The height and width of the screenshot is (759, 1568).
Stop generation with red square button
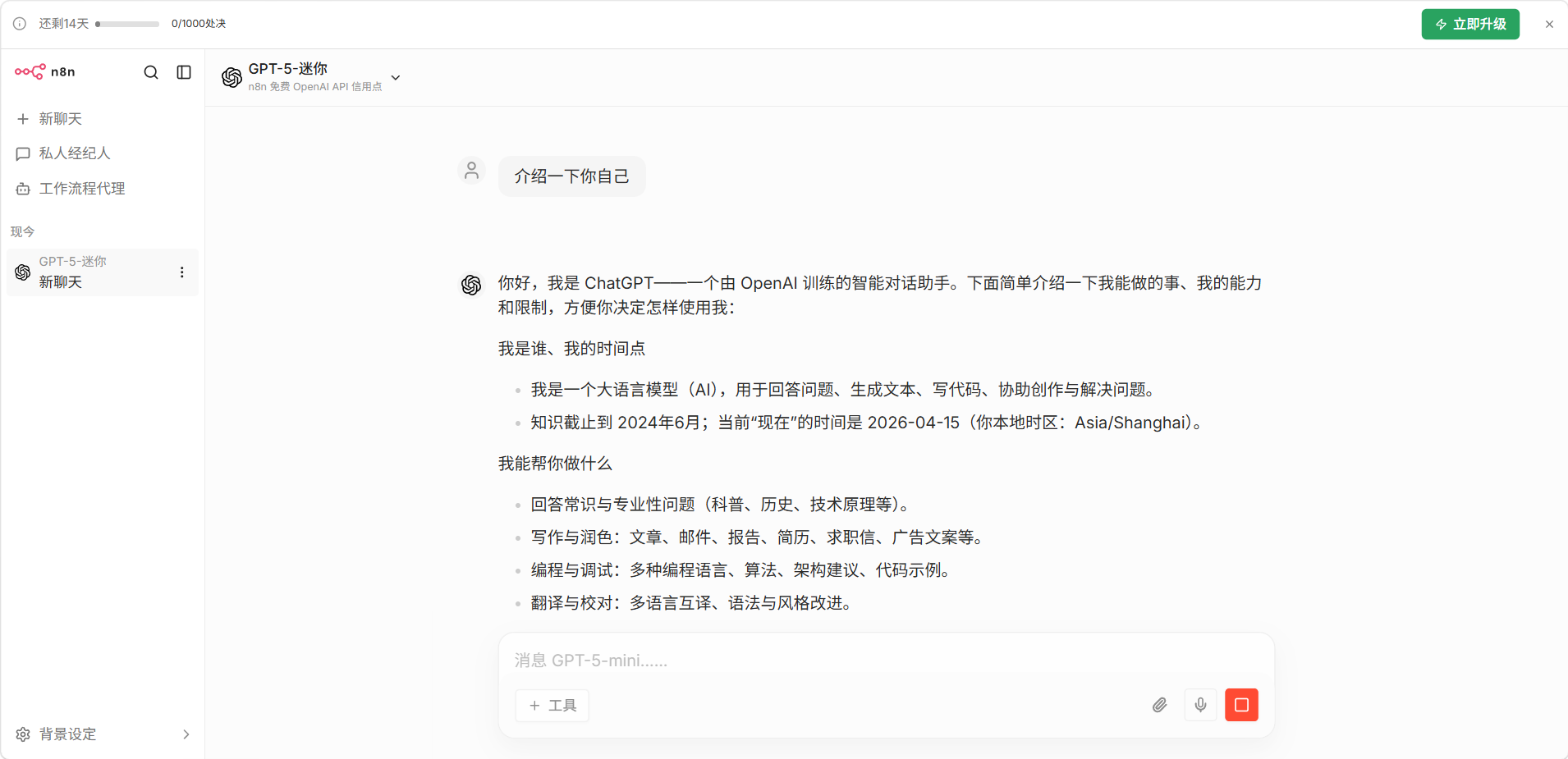(1241, 705)
